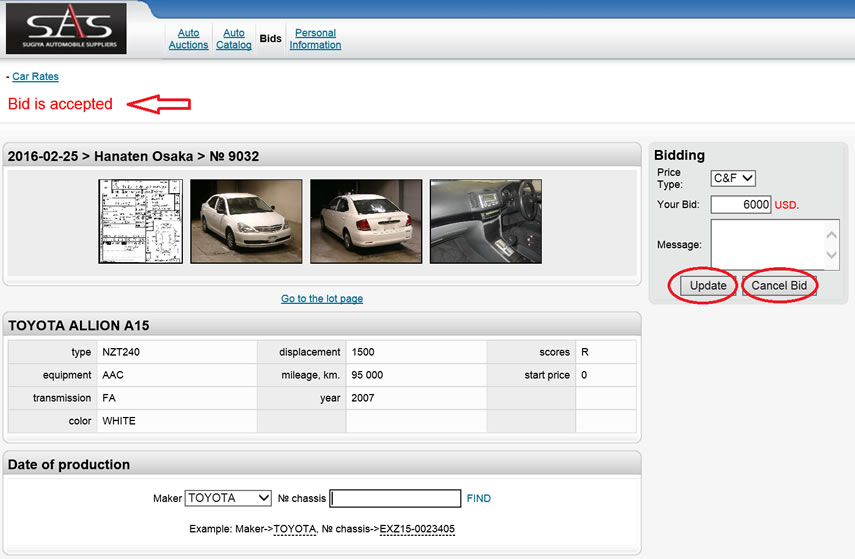Click the chassis number input field
Image resolution: width=855 pixels, height=559 pixels.
(395, 498)
